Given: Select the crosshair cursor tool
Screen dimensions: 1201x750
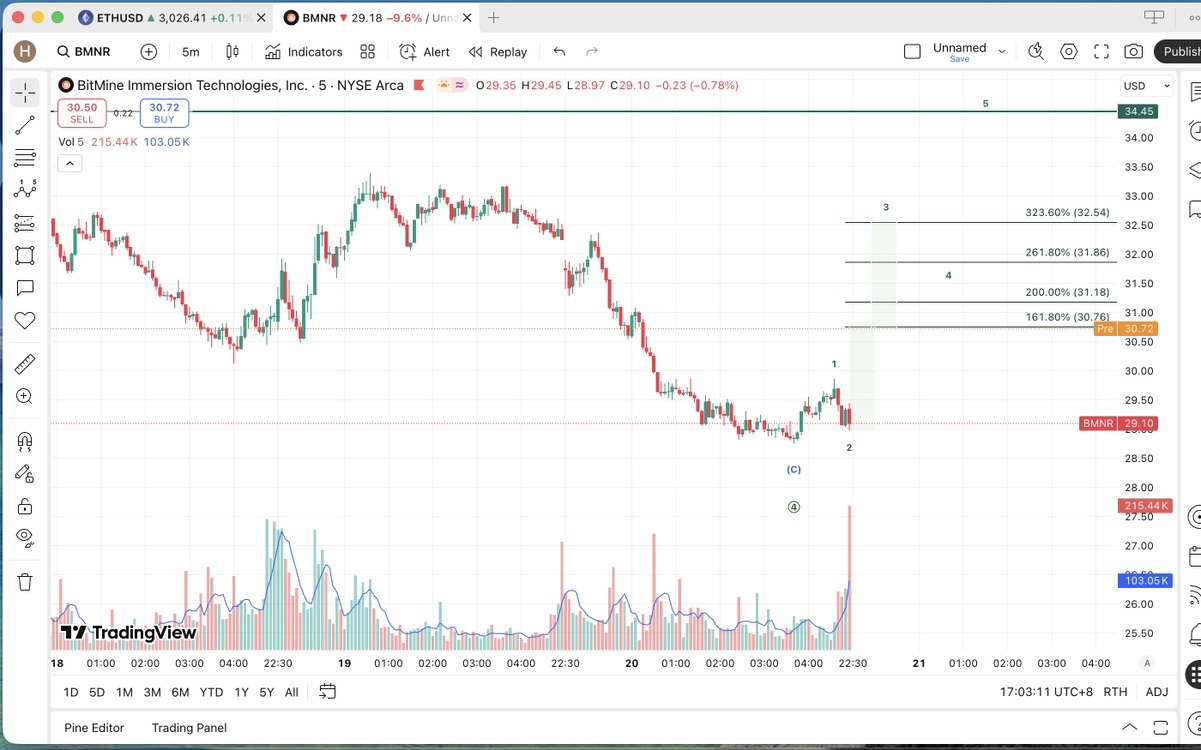Looking at the screenshot, I should tap(25, 93).
